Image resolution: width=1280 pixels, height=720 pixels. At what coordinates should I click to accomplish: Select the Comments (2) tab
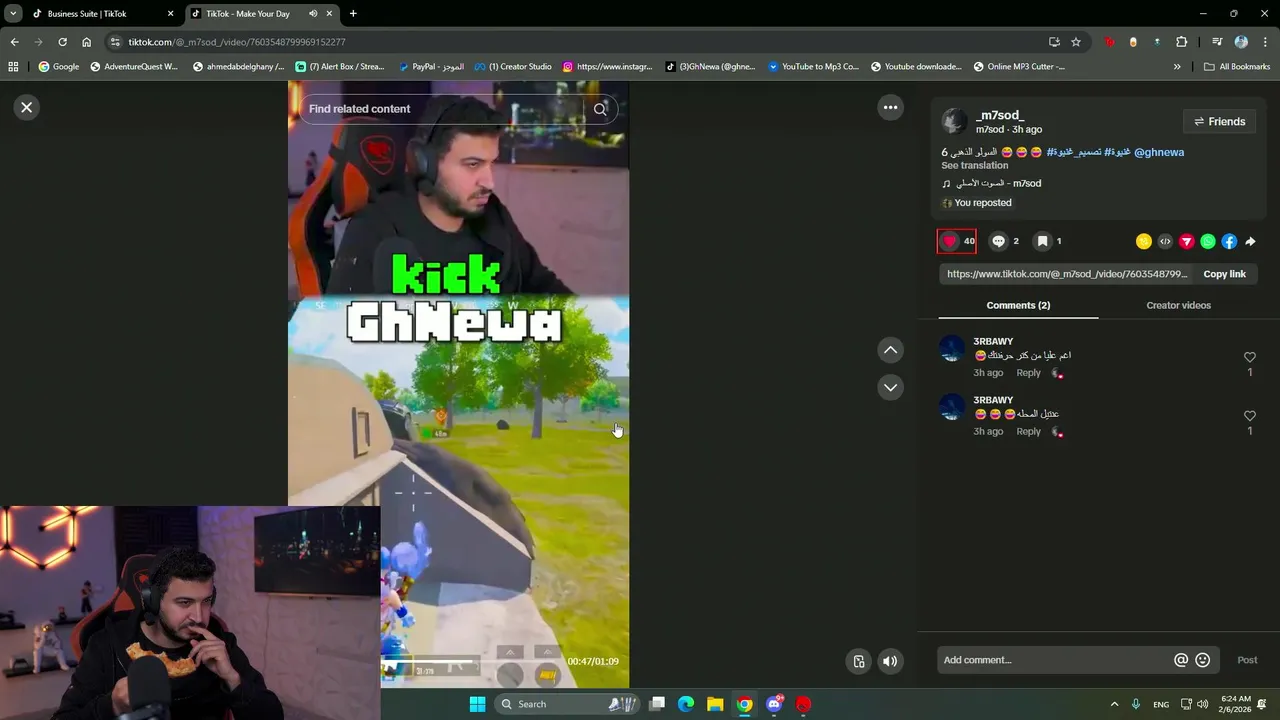(1018, 305)
